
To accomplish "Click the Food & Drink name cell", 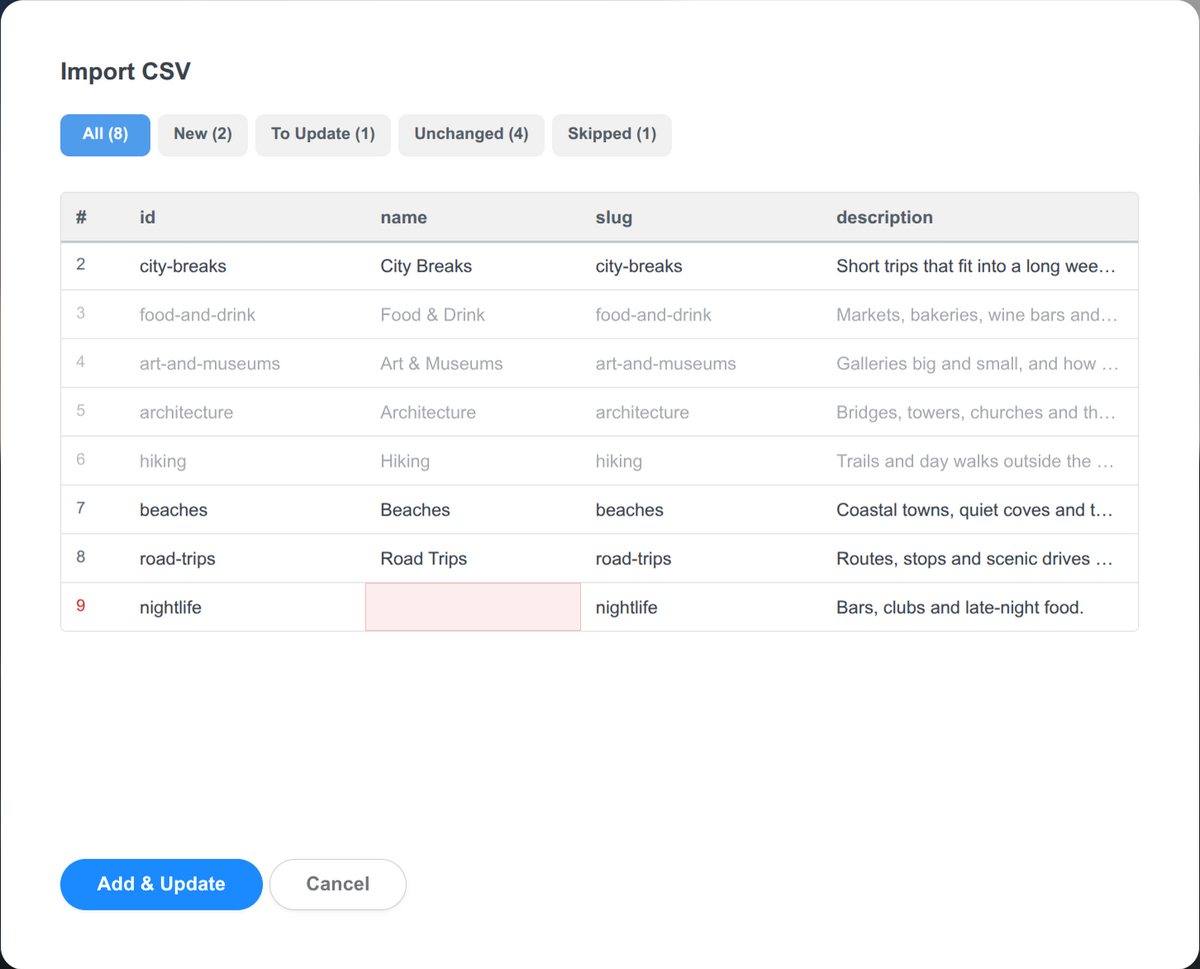I will click(473, 315).
